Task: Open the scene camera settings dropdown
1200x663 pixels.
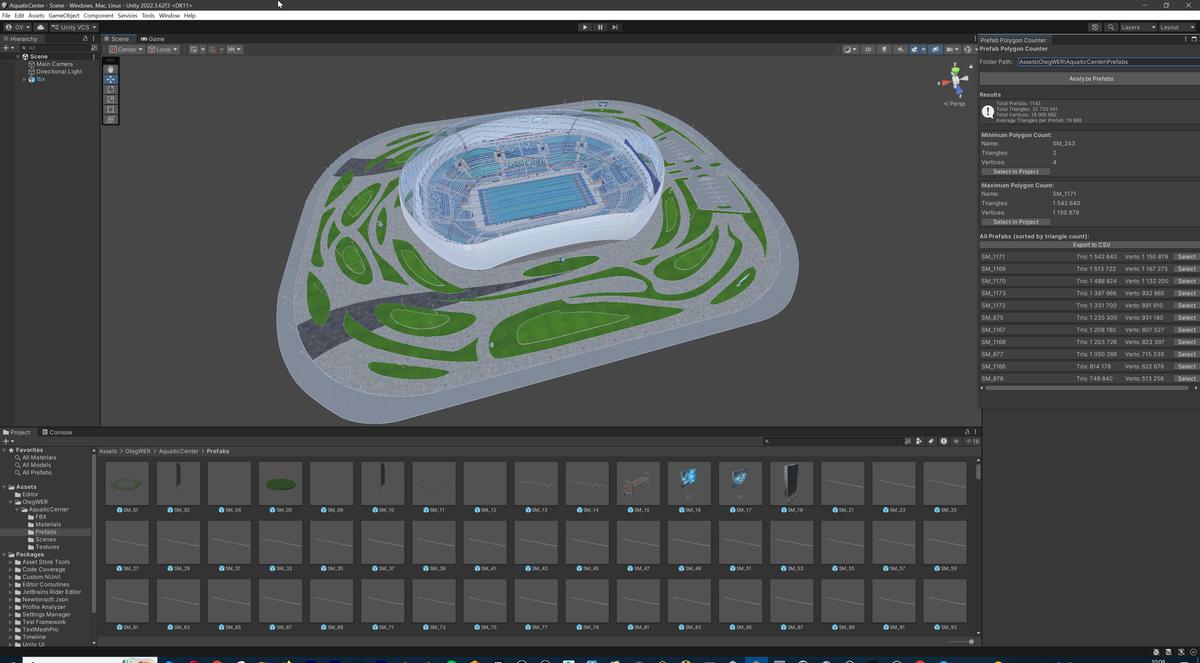Action: coord(951,49)
